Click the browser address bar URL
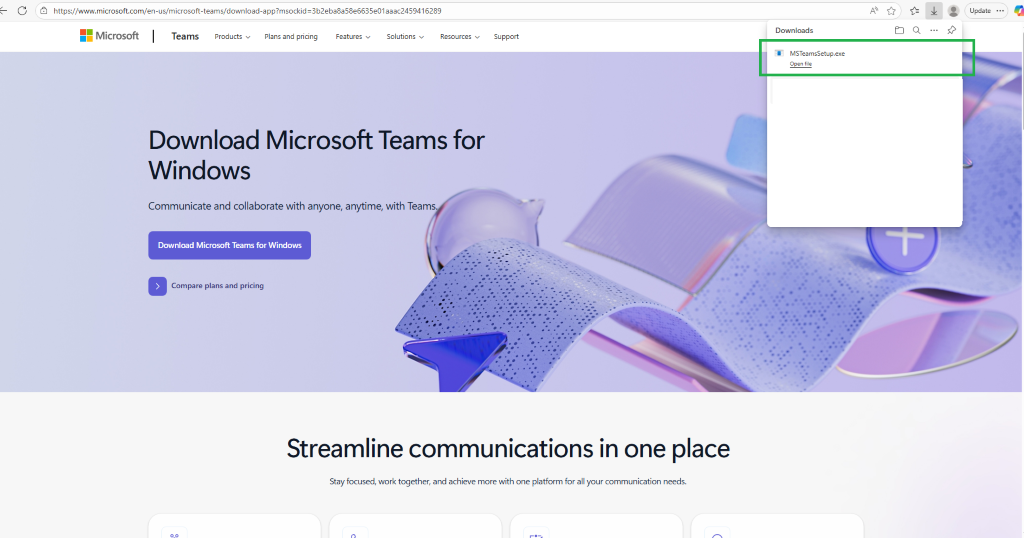 (x=247, y=10)
